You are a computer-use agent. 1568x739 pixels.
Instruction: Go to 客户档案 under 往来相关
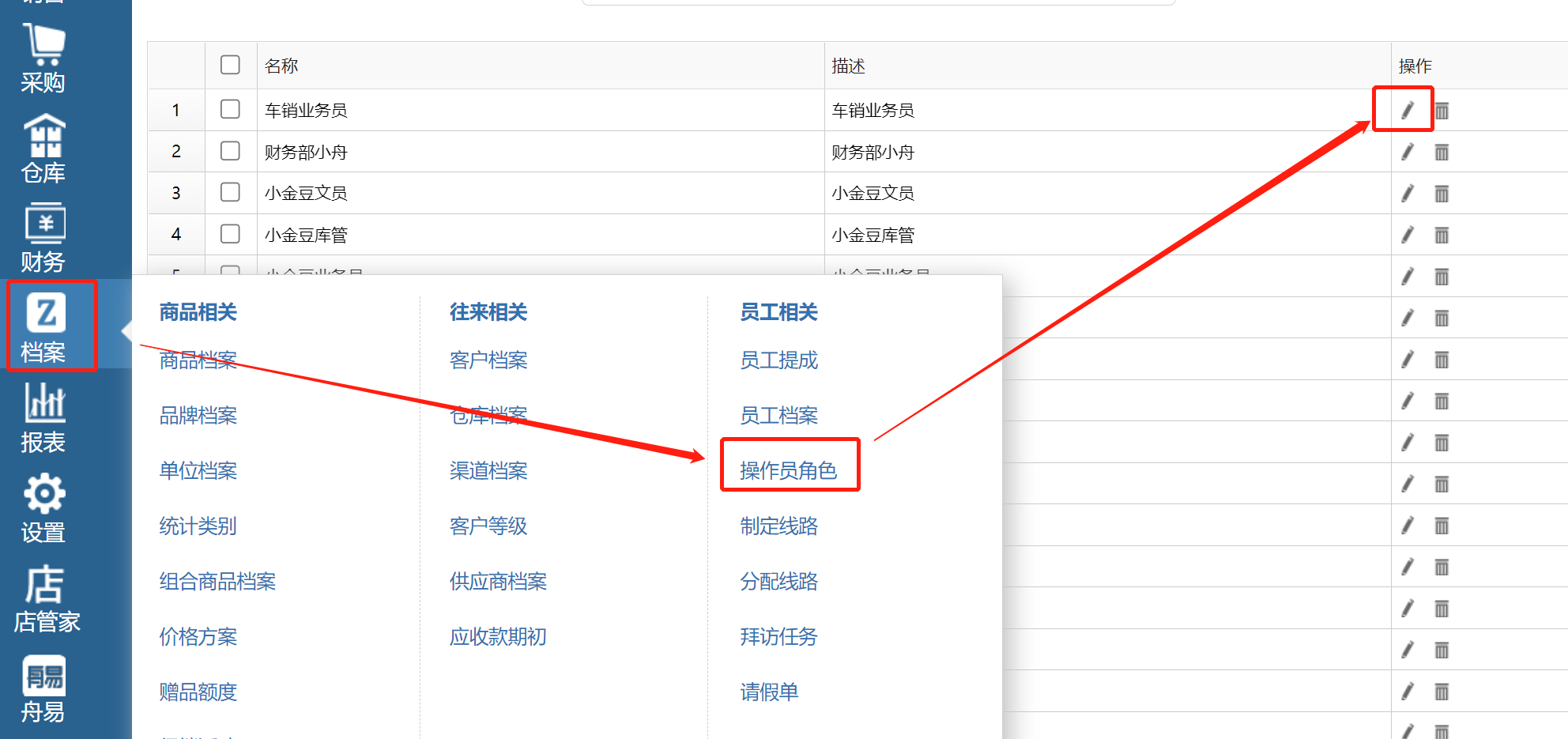[x=488, y=360]
